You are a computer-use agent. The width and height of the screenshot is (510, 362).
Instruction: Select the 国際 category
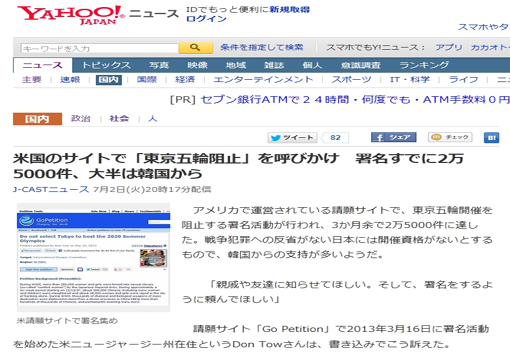pyautogui.click(x=147, y=80)
